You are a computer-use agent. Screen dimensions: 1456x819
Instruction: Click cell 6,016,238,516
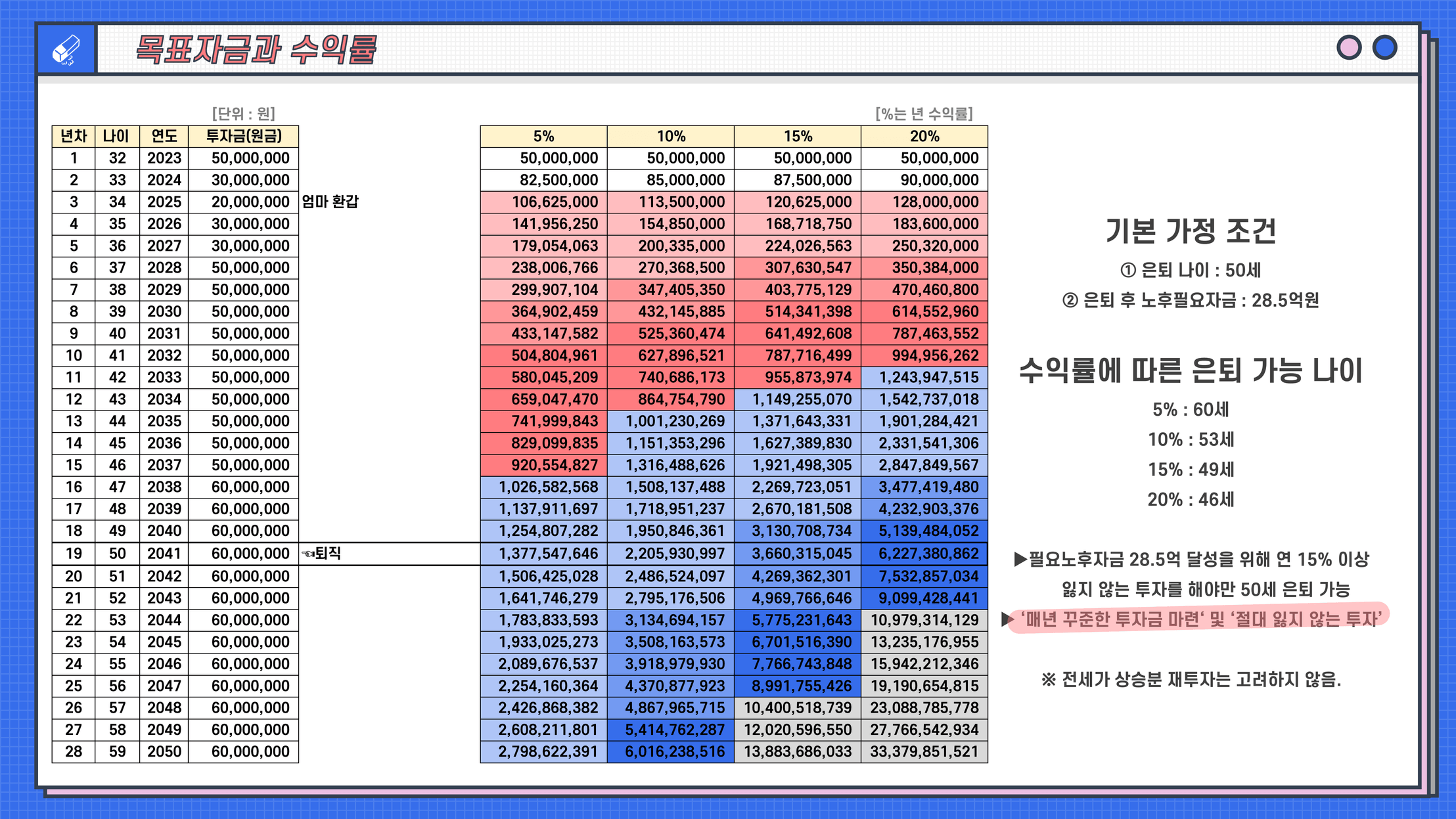point(670,751)
